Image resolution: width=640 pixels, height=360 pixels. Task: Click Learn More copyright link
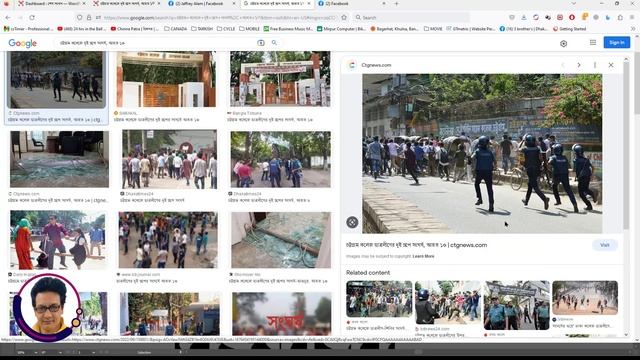point(423,256)
